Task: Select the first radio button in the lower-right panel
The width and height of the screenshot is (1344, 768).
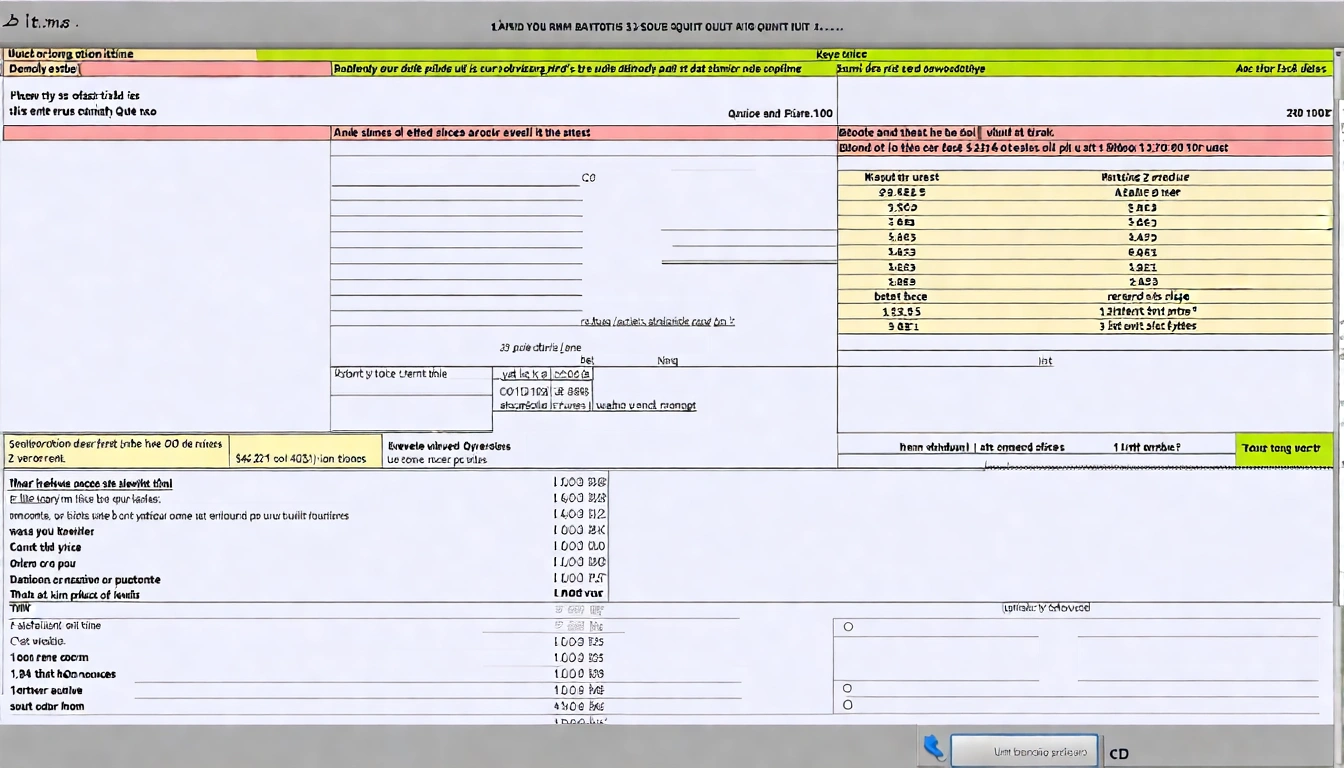Action: 848,627
